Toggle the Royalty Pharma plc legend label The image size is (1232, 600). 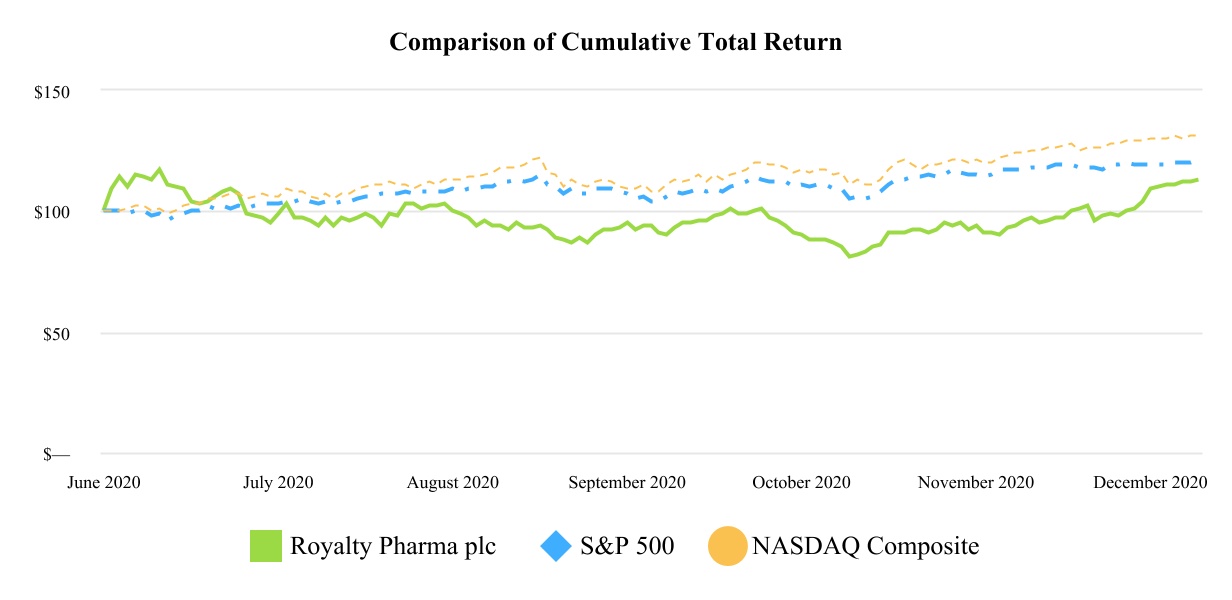pyautogui.click(x=393, y=546)
